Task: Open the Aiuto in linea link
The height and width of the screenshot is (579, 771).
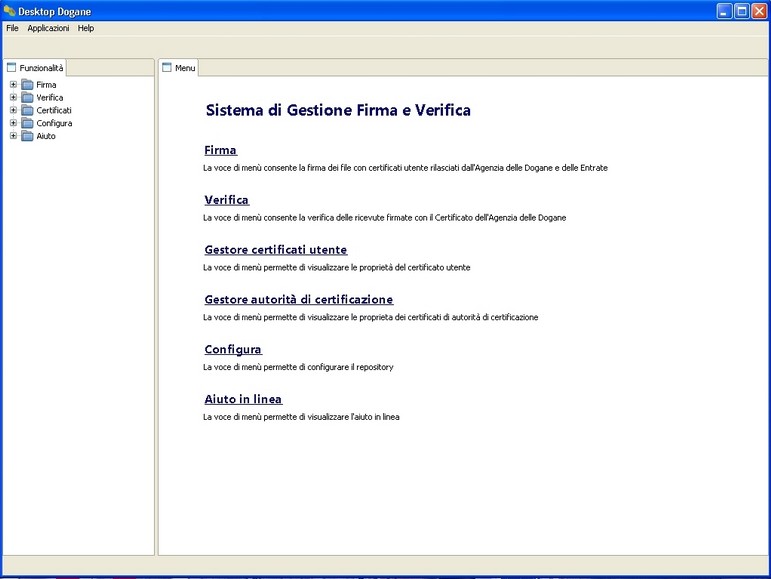Action: coord(243,399)
